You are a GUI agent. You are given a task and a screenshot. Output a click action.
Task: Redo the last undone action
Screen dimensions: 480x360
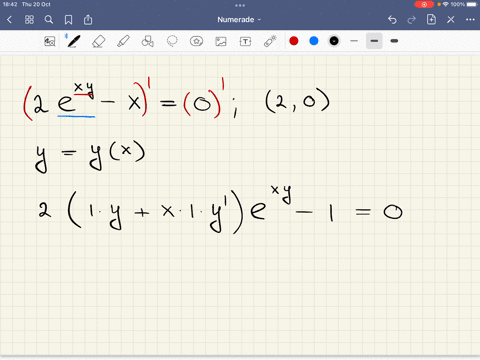(412, 20)
